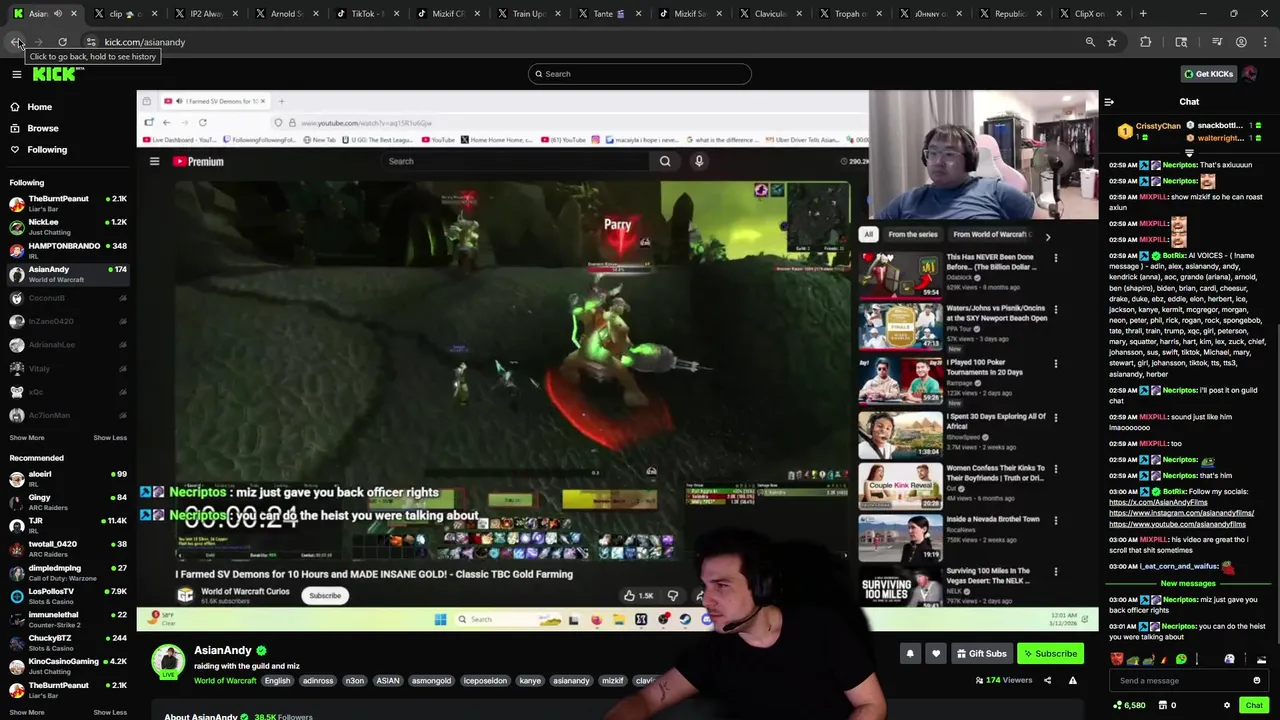The height and width of the screenshot is (720, 1280).
Task: Click the Gift Subs button
Action: tap(981, 654)
